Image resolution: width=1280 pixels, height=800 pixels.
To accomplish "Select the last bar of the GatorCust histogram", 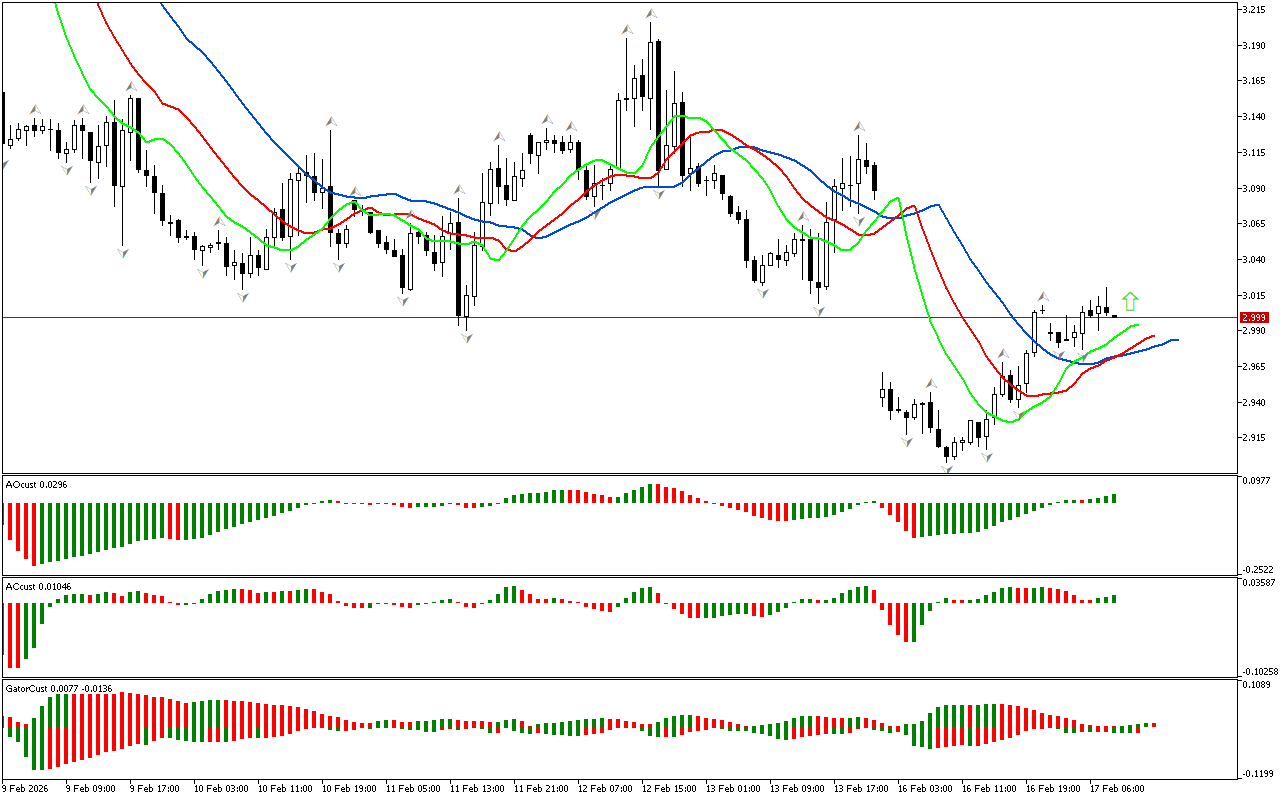I will coord(1153,724).
